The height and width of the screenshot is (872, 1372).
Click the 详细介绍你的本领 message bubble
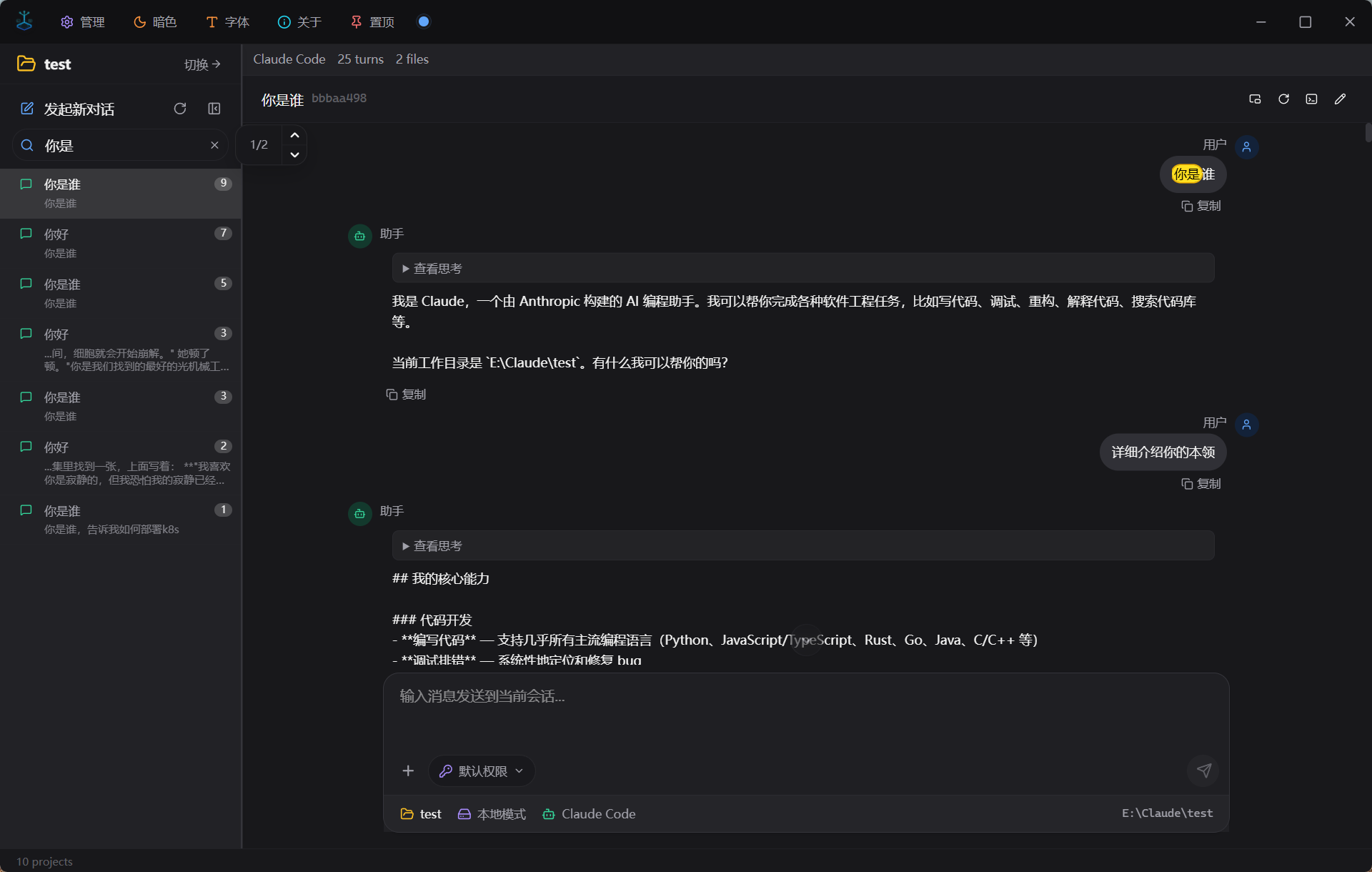tap(1163, 452)
